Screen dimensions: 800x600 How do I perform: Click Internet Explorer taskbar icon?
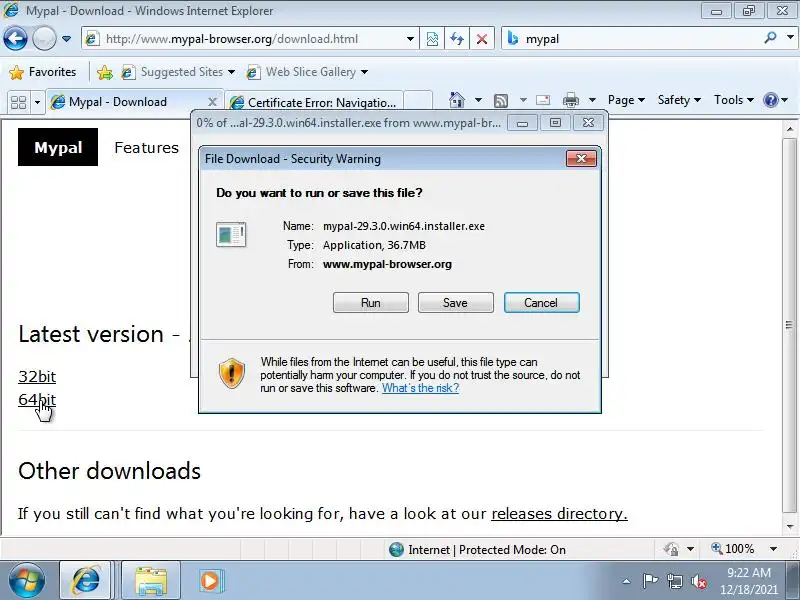coord(86,581)
